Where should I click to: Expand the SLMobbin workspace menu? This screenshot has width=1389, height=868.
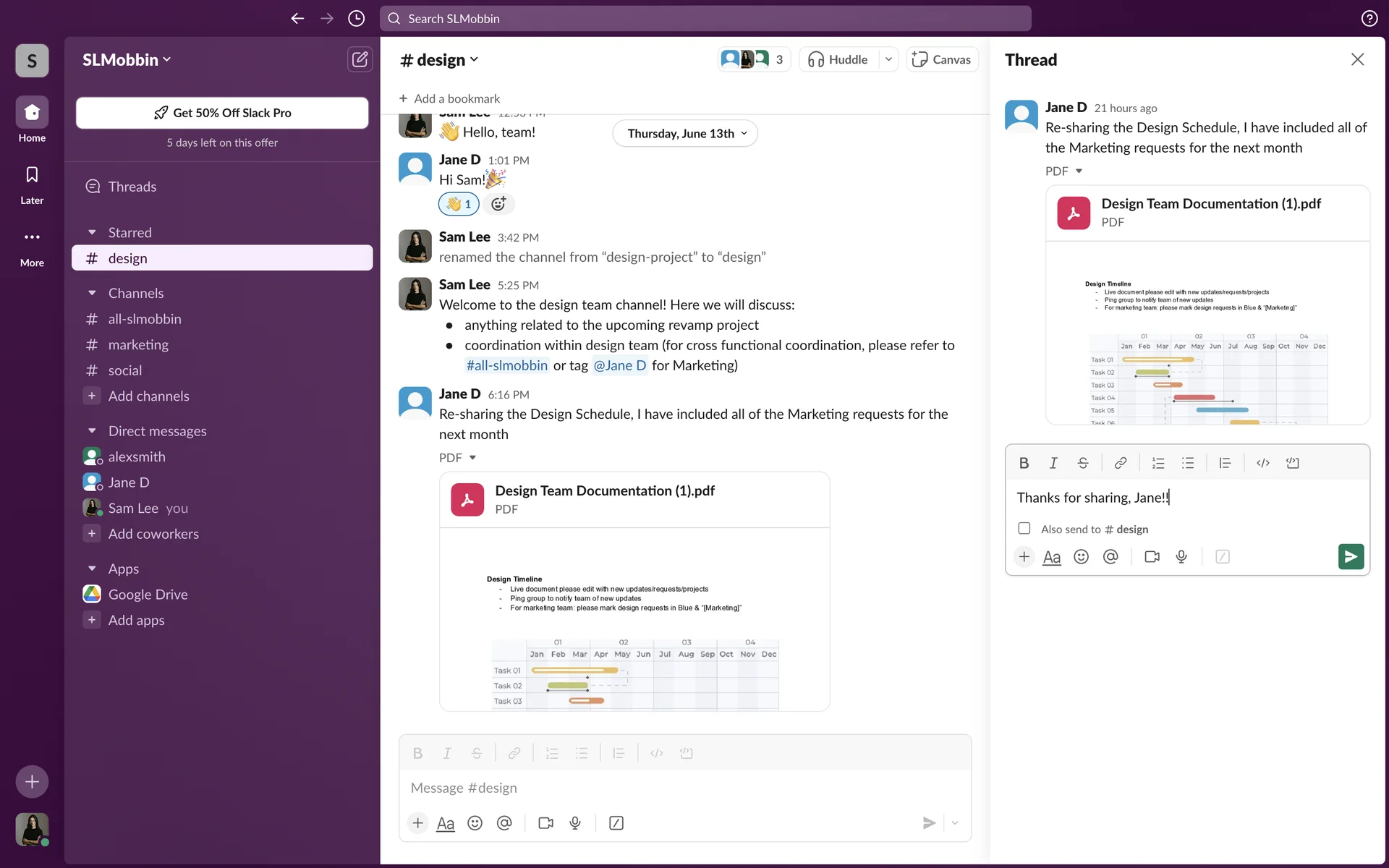[127, 59]
